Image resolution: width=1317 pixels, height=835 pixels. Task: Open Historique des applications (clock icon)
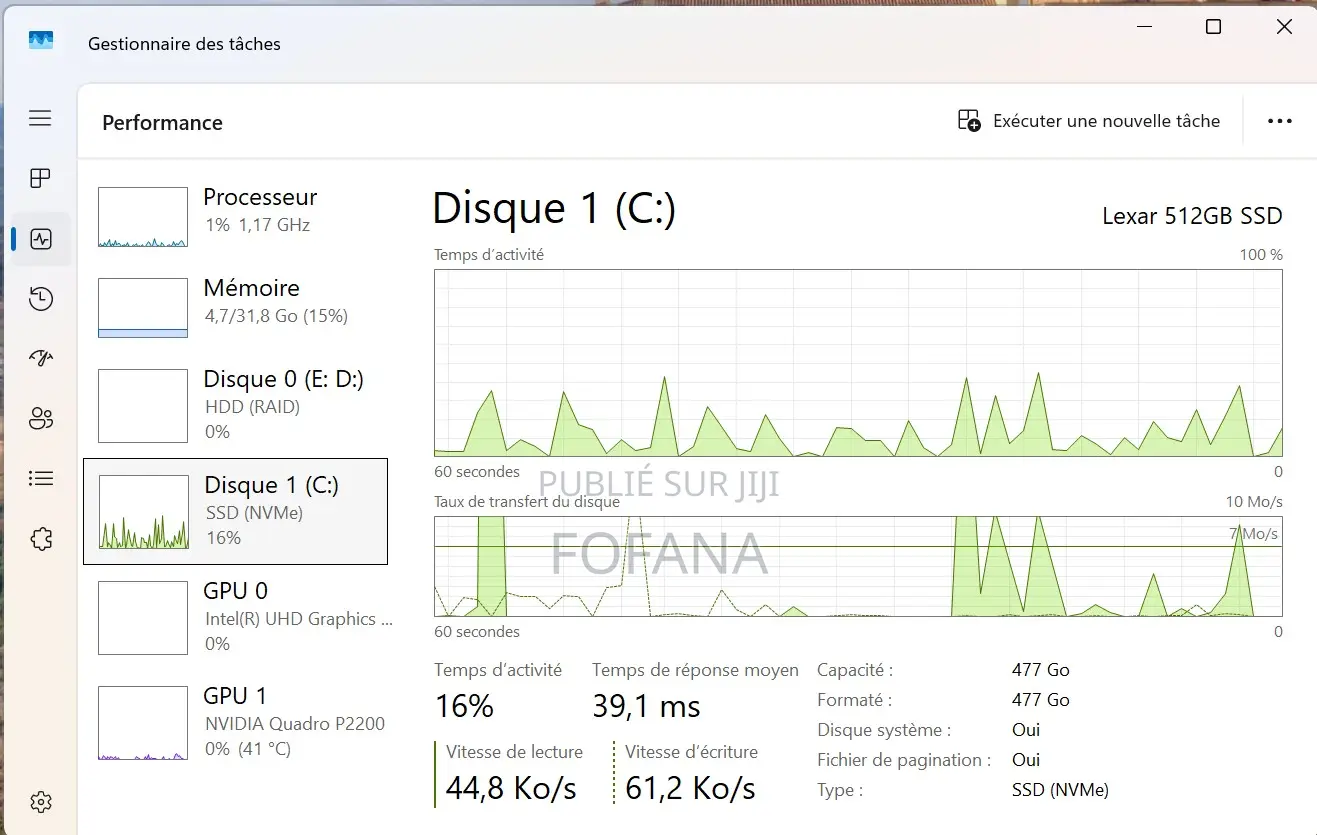click(40, 298)
